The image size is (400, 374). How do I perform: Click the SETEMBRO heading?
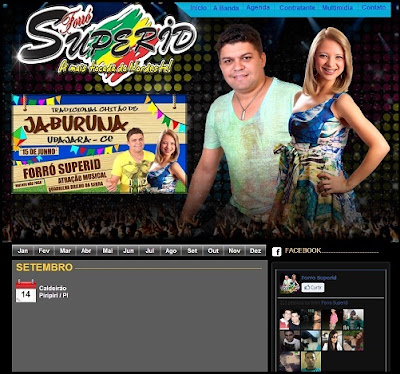coord(44,267)
